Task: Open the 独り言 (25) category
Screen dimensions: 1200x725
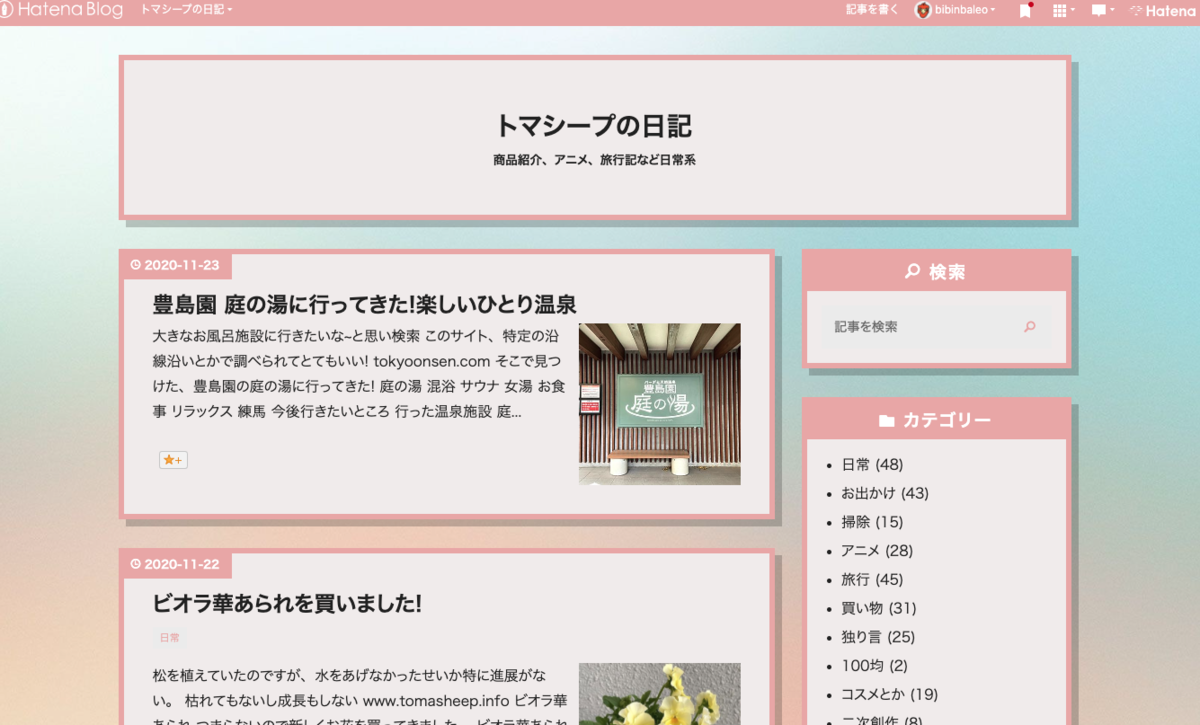Action: pos(878,637)
